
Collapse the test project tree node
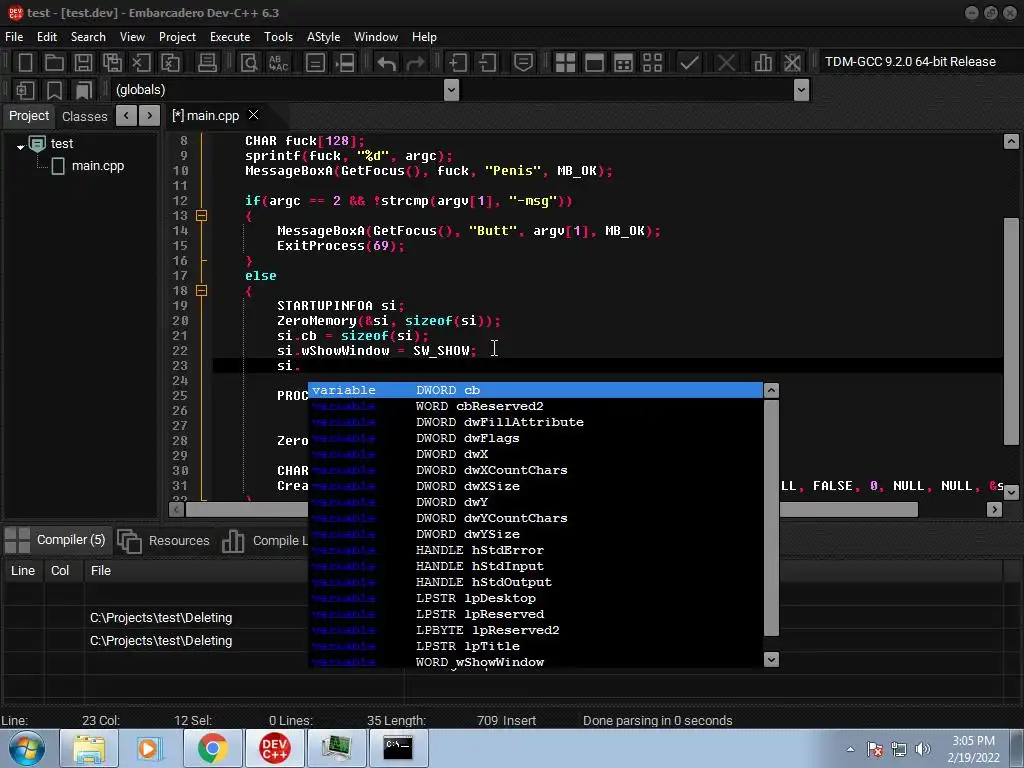pos(20,146)
